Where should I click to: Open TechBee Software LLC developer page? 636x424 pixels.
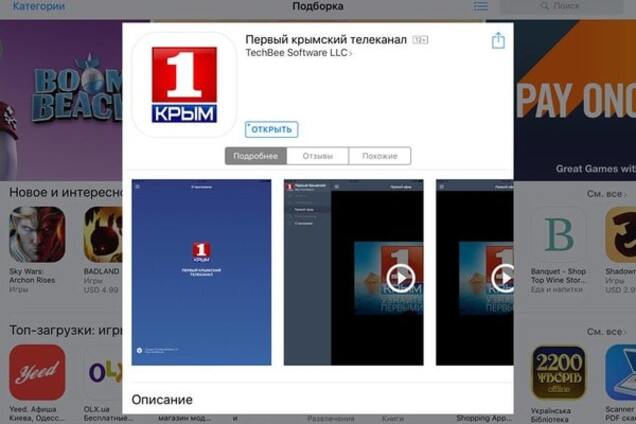click(x=298, y=53)
